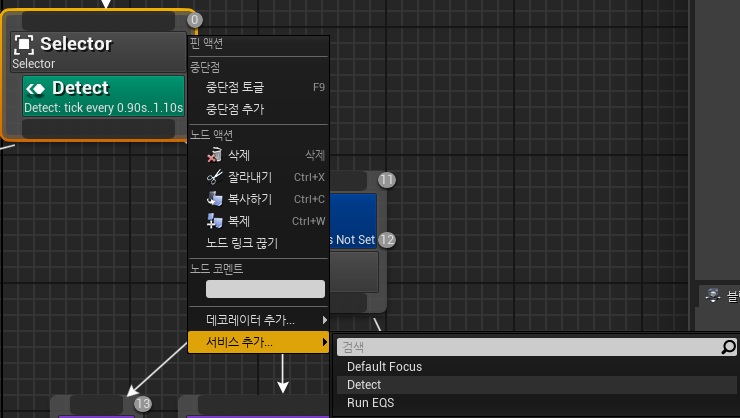Click the Detect service diamond icon
This screenshot has width=740, height=418.
[35, 89]
